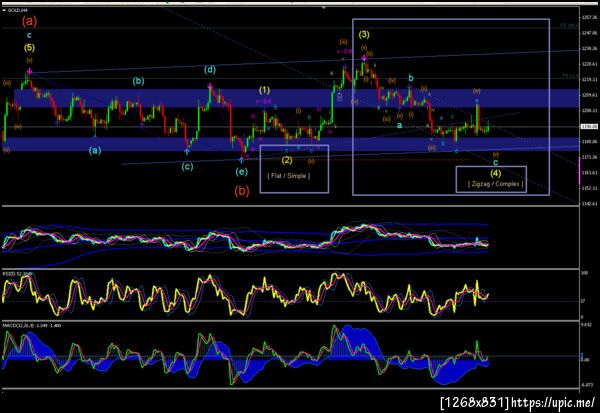
Task: Select the large red (b) wave label
Action: [x=242, y=190]
